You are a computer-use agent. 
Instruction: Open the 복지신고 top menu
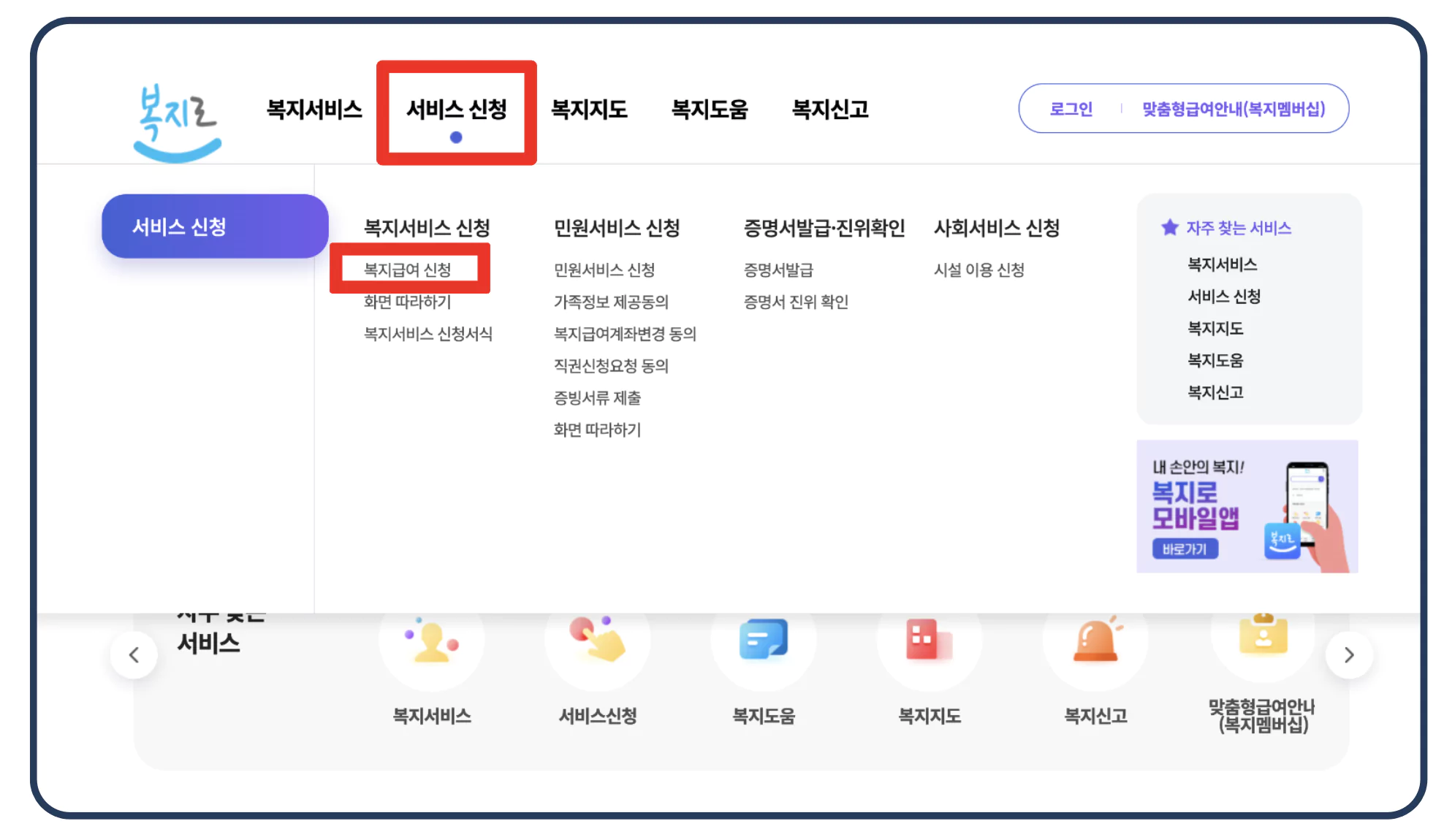coord(830,110)
